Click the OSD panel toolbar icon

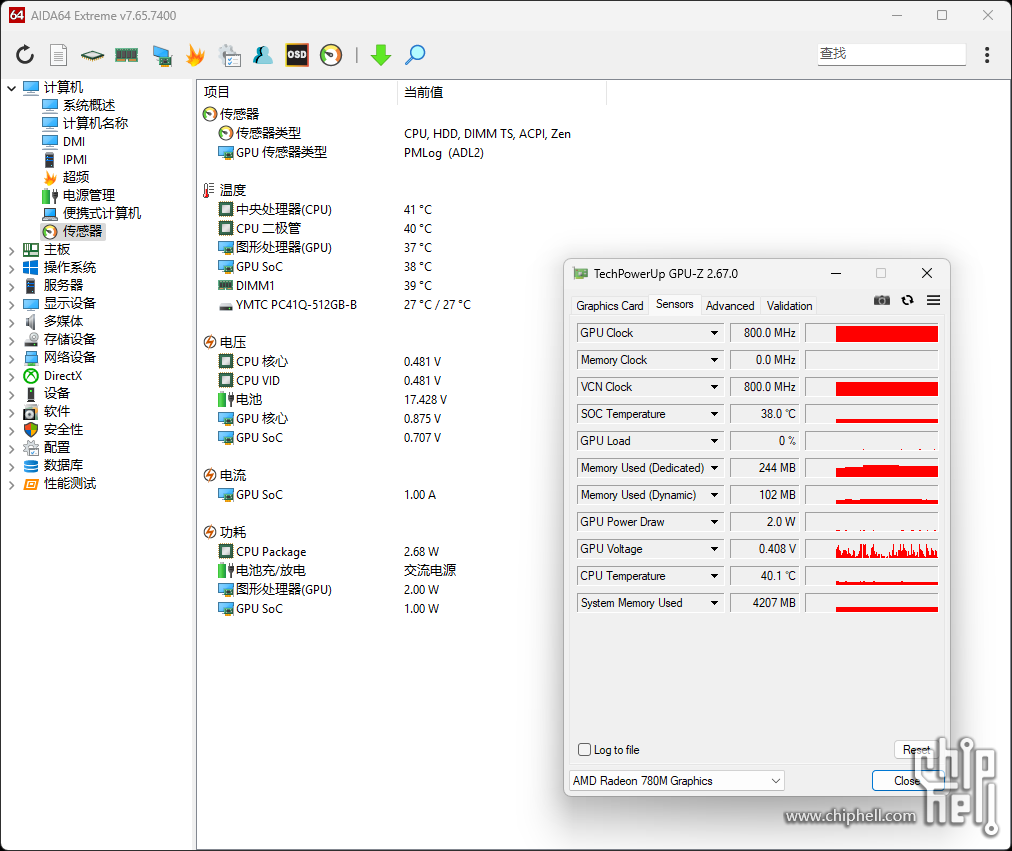coord(297,55)
